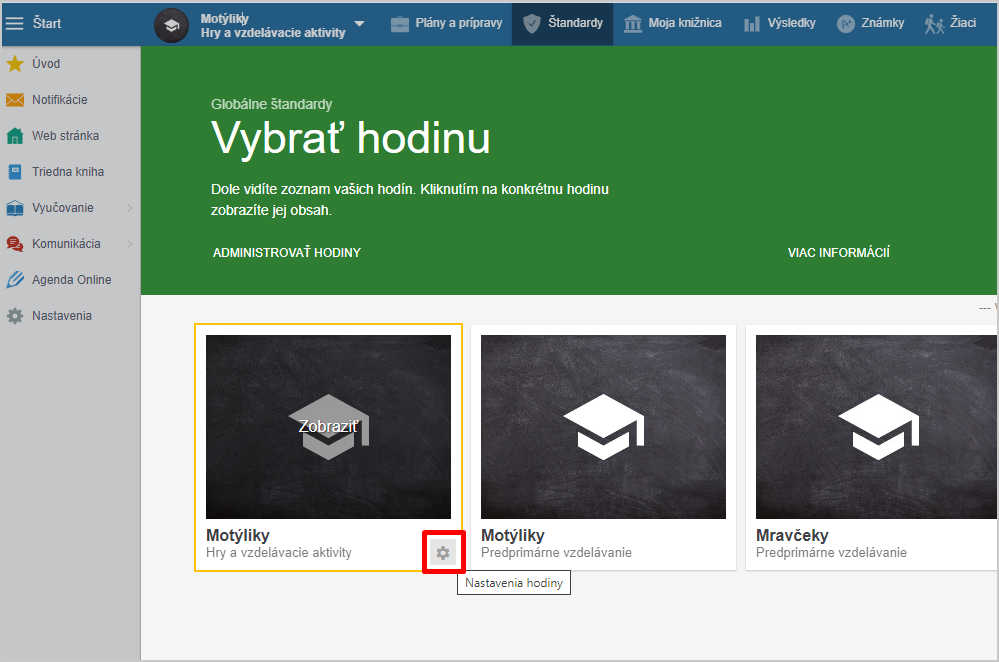Open Triedna kniha in the sidebar
999x662 pixels.
point(70,172)
